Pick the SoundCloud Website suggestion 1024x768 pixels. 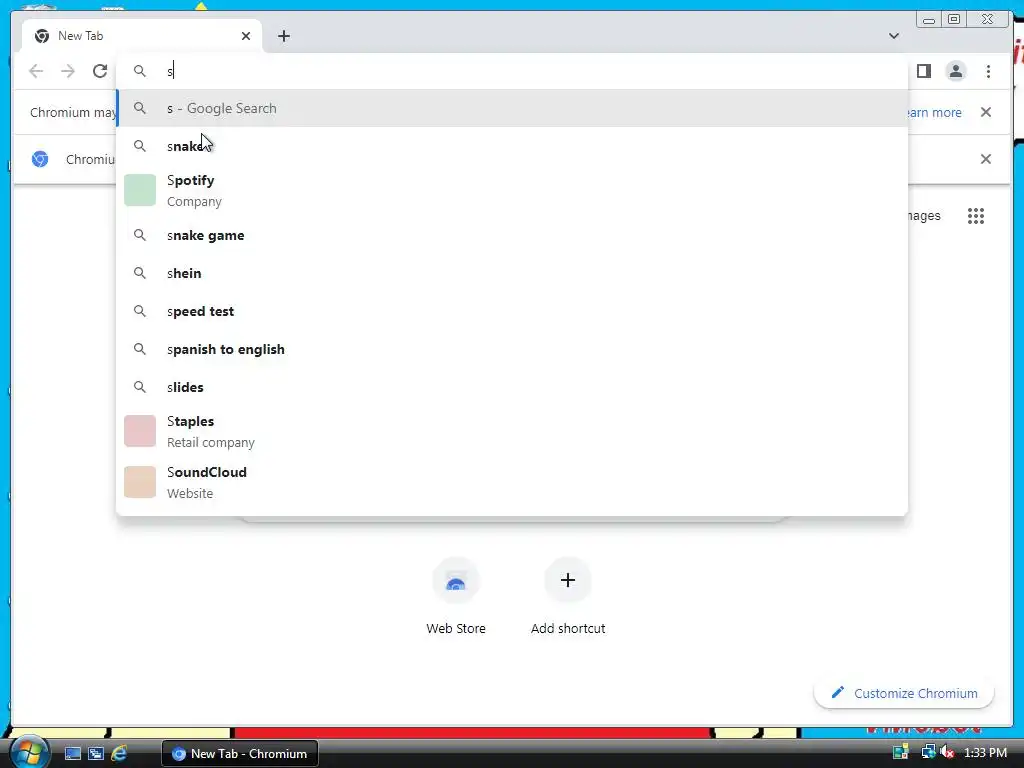(x=512, y=482)
